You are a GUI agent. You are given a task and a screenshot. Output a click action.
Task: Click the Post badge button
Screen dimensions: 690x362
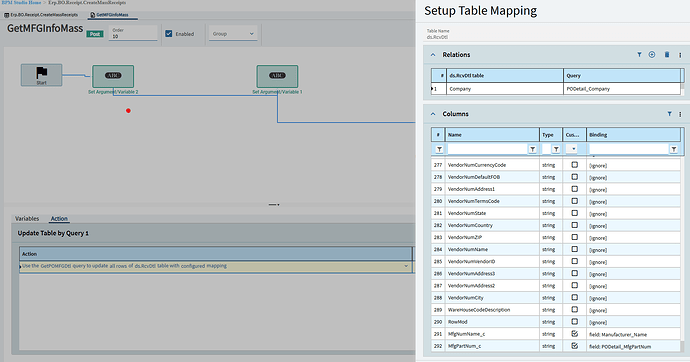click(x=95, y=34)
